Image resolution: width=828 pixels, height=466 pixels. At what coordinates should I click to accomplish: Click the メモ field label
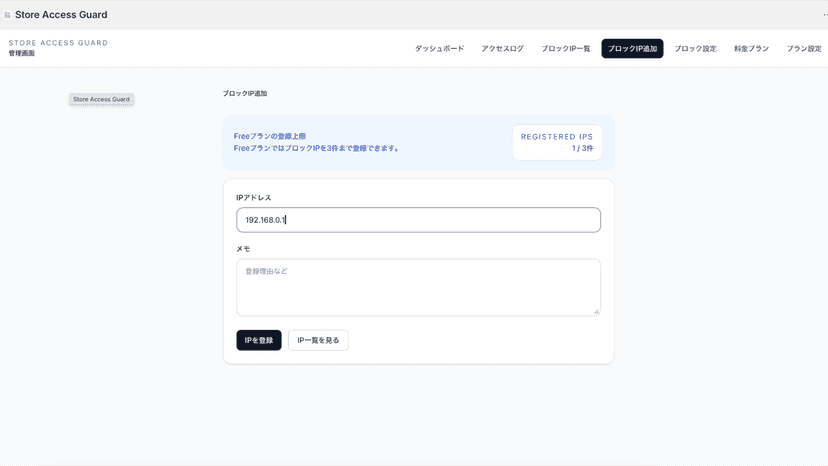pyautogui.click(x=243, y=249)
